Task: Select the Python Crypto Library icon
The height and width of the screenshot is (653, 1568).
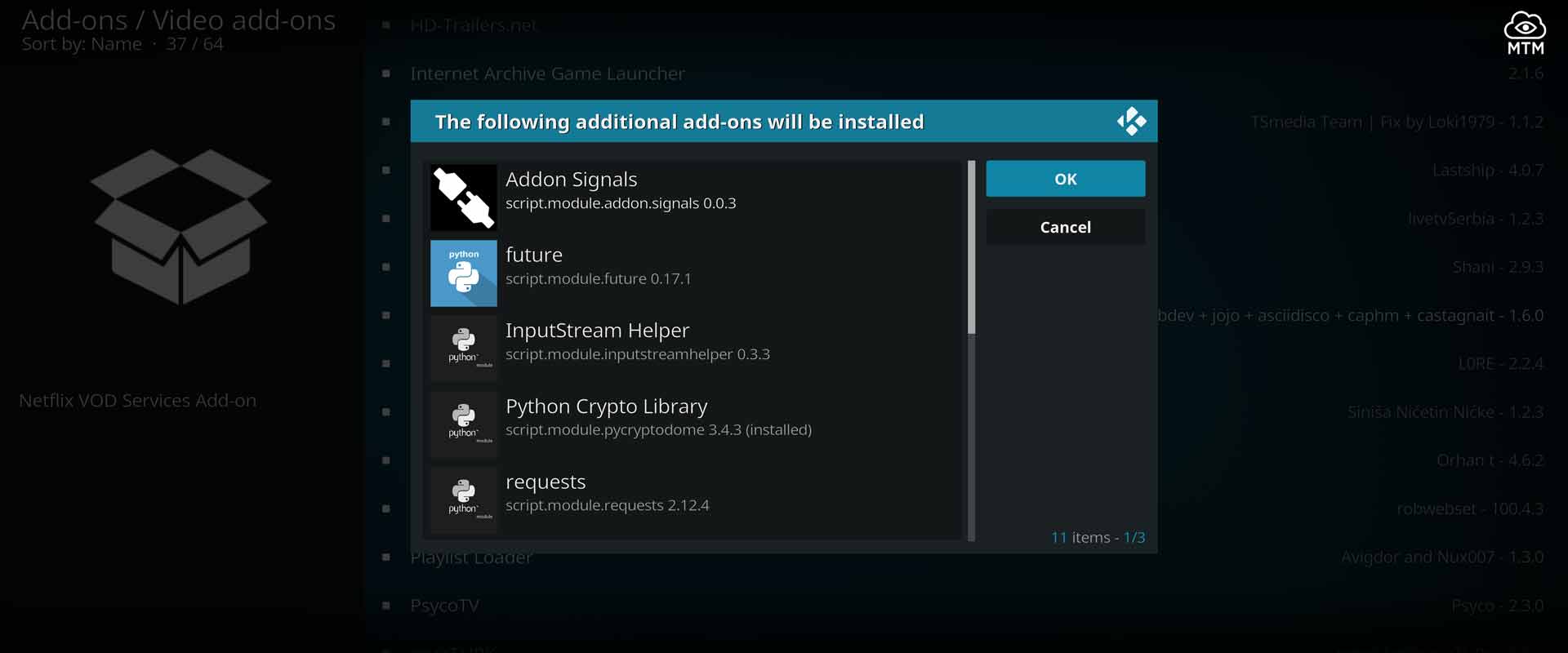Action: [463, 424]
